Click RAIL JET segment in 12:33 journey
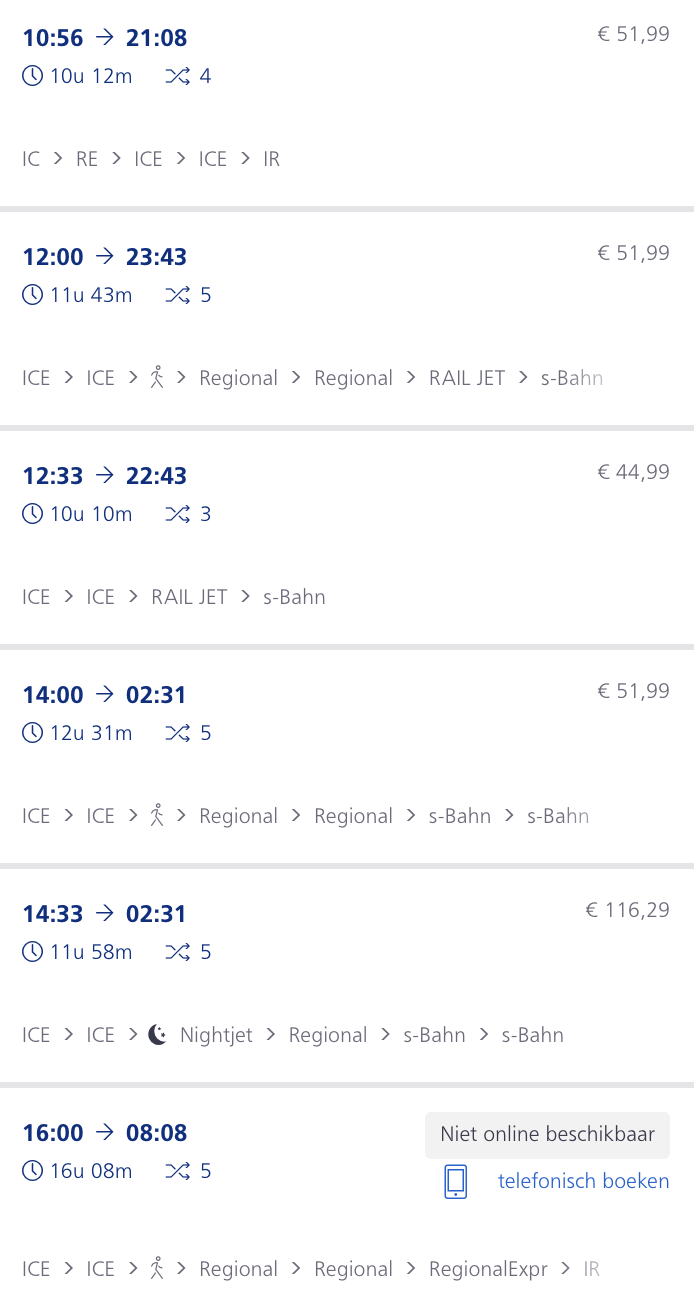 [189, 597]
